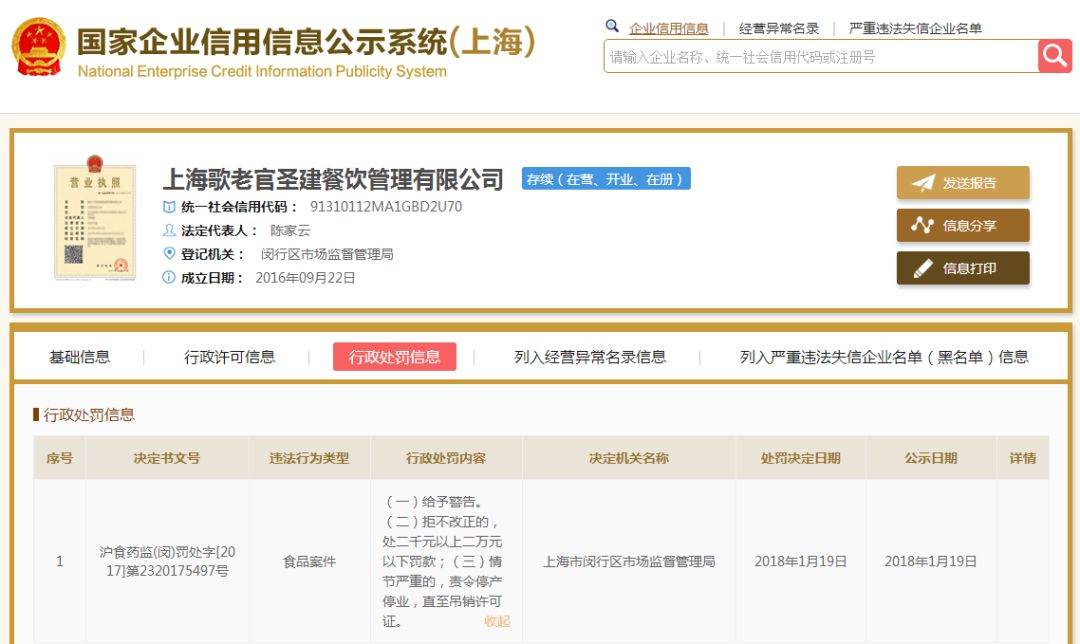Click the 违法行为类型 column header
1080x644 pixels.
coord(309,458)
